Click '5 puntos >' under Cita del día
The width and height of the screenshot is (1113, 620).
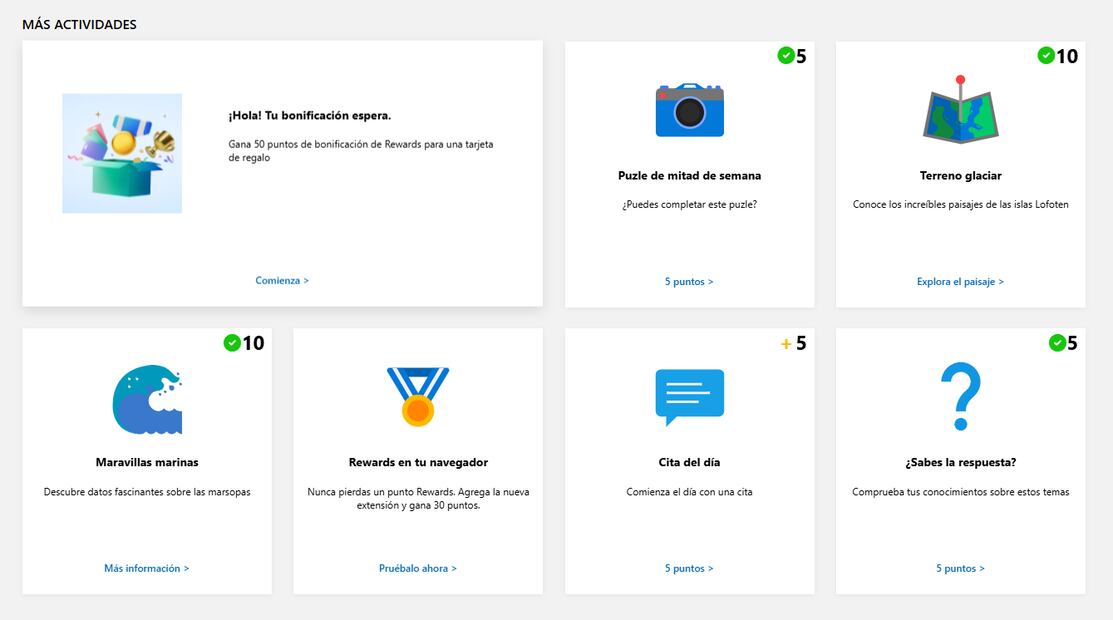[x=689, y=569]
